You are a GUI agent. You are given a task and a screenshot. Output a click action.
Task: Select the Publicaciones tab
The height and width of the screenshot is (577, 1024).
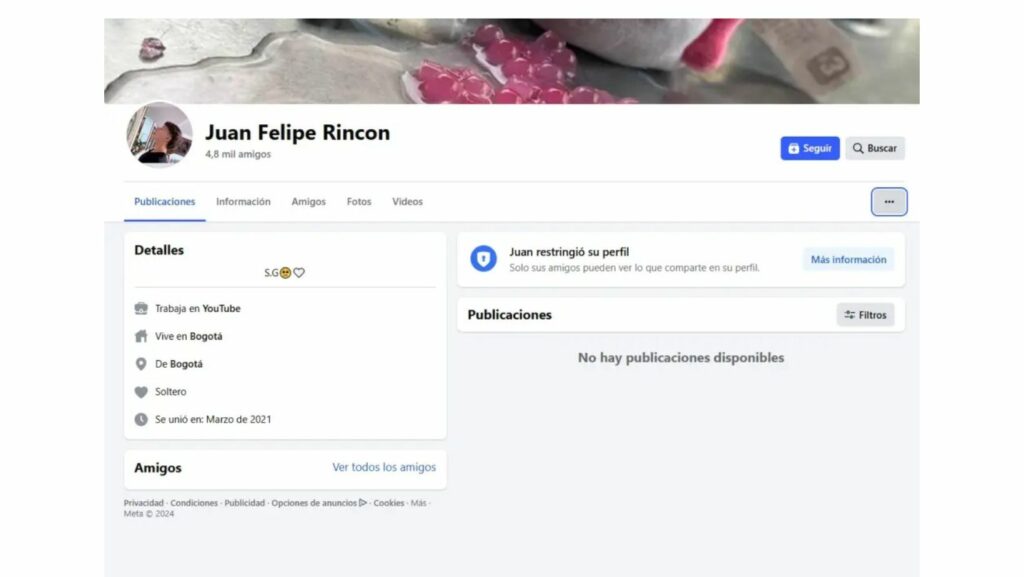(x=165, y=202)
